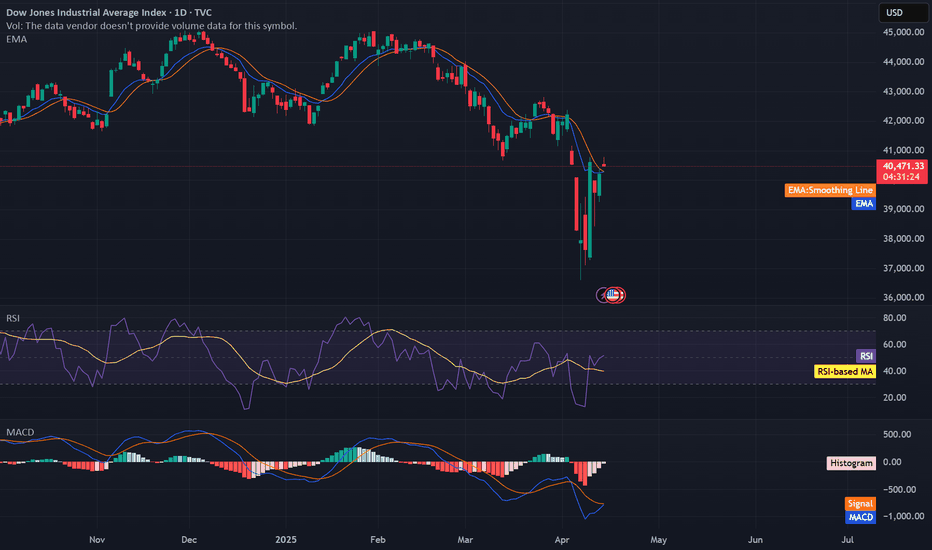Click the MACD 0.00 scale value
Image resolution: width=932 pixels, height=550 pixels.
click(892, 462)
